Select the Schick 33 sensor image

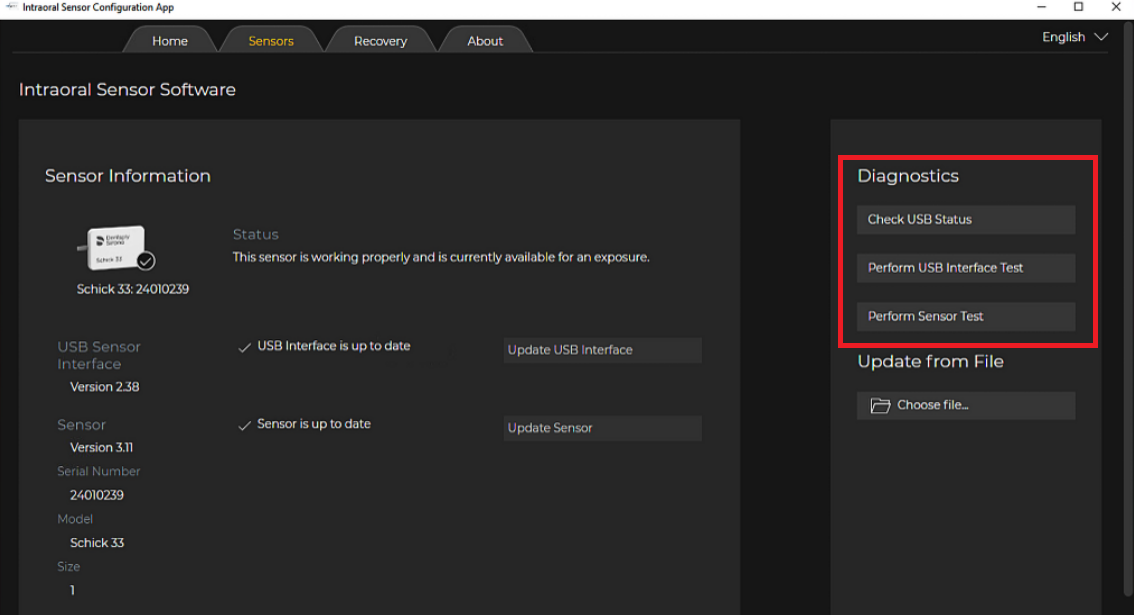[x=116, y=248]
